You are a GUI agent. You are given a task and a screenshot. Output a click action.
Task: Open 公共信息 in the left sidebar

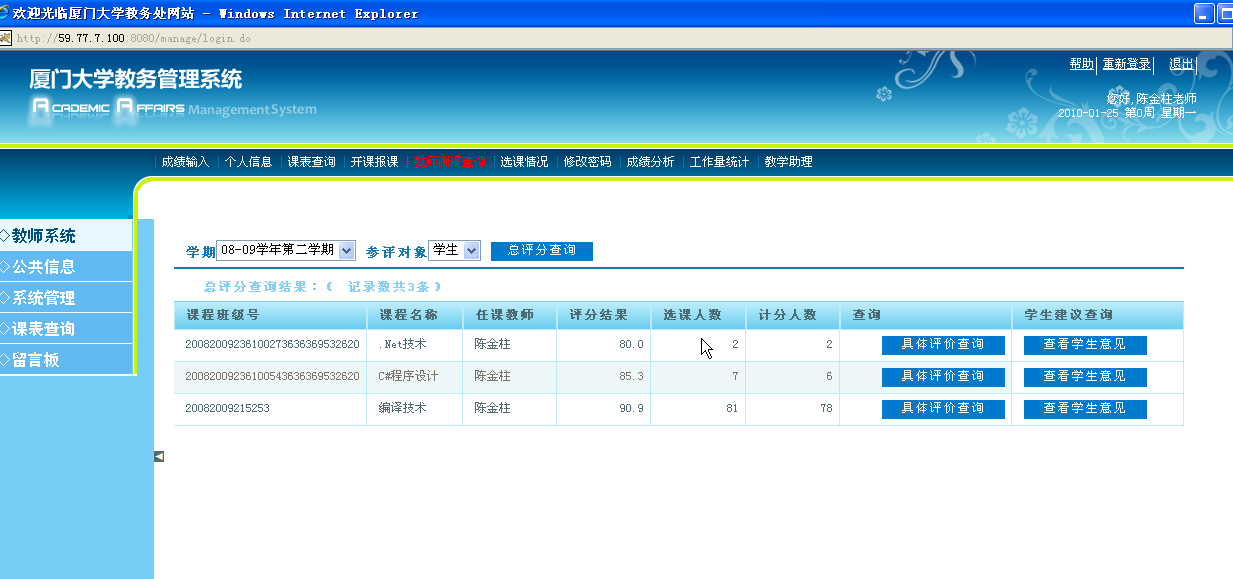pos(44,267)
